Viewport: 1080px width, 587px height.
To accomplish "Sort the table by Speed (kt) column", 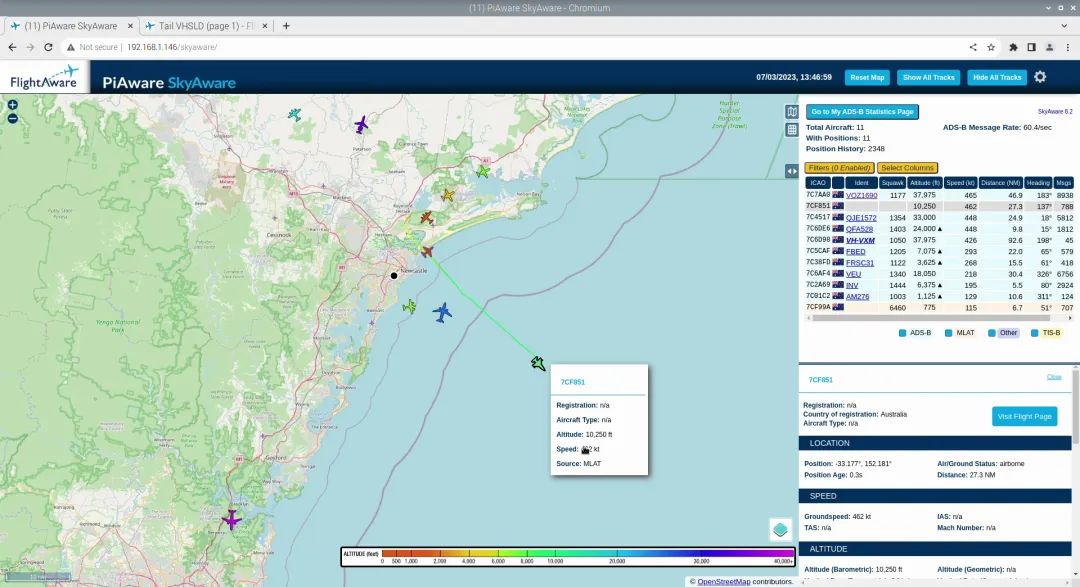I will pos(960,183).
